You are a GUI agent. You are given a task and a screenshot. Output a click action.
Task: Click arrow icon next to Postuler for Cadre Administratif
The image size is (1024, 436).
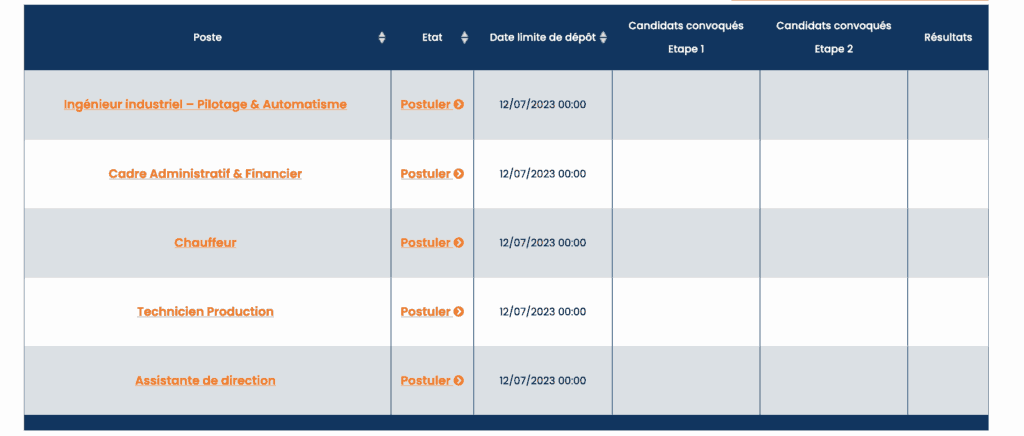pyautogui.click(x=459, y=174)
